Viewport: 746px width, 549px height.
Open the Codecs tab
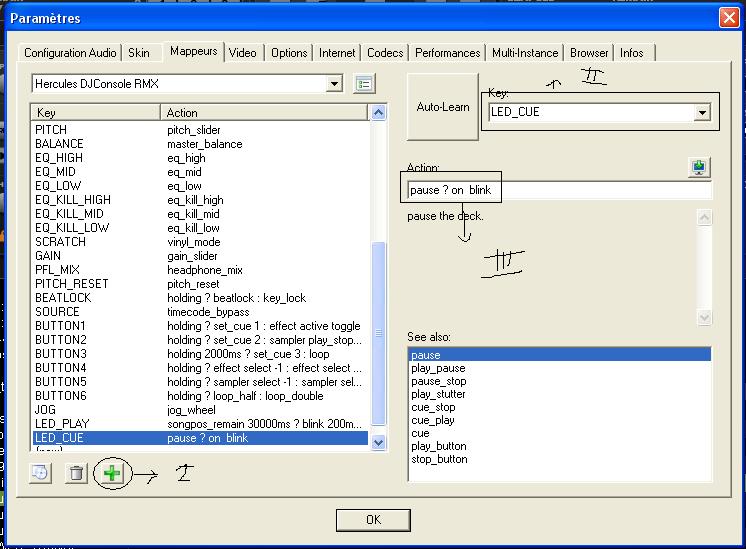(x=385, y=53)
